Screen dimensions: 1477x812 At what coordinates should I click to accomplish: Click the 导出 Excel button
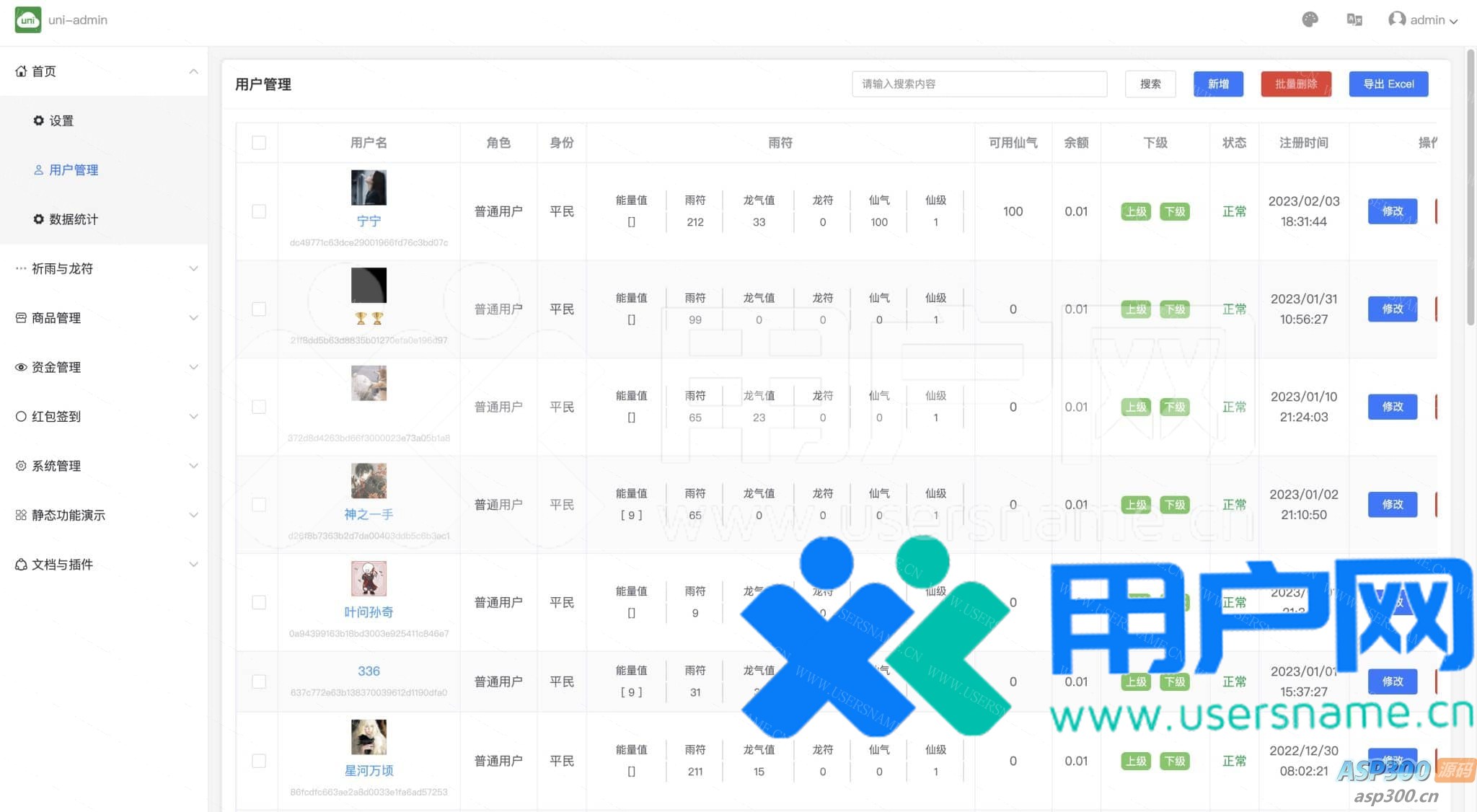click(x=1388, y=84)
